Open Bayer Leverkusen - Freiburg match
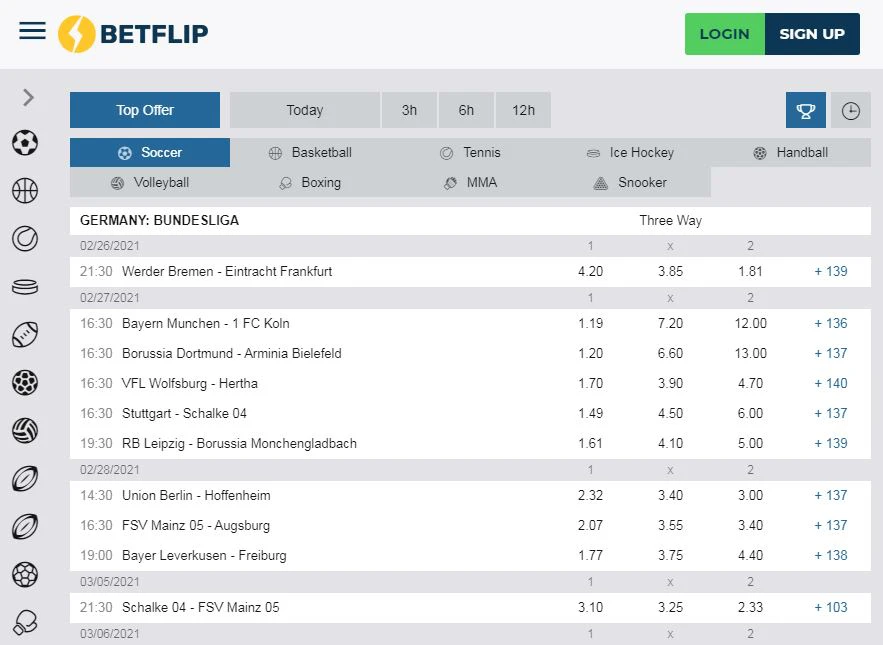Viewport: 883px width, 645px height. coord(204,555)
